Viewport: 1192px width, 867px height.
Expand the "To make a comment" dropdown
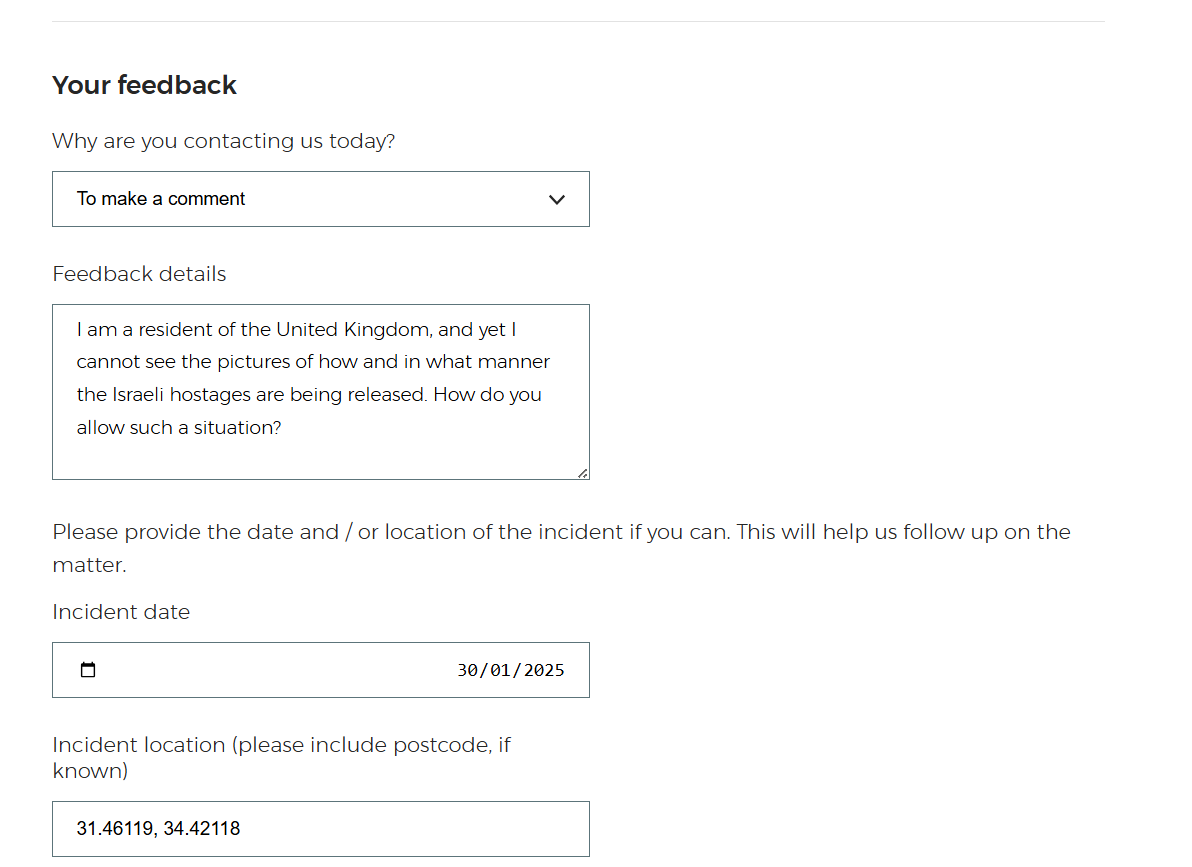coord(320,199)
